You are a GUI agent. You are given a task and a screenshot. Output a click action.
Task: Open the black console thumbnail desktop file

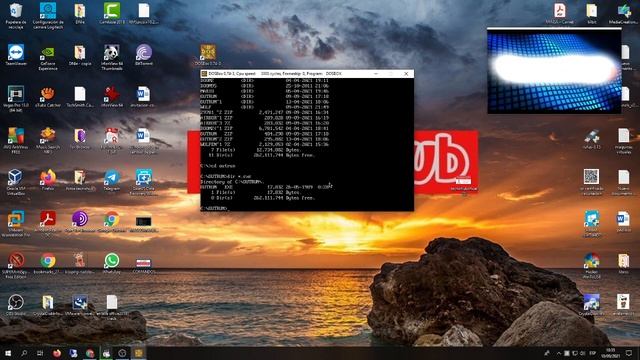point(144,221)
